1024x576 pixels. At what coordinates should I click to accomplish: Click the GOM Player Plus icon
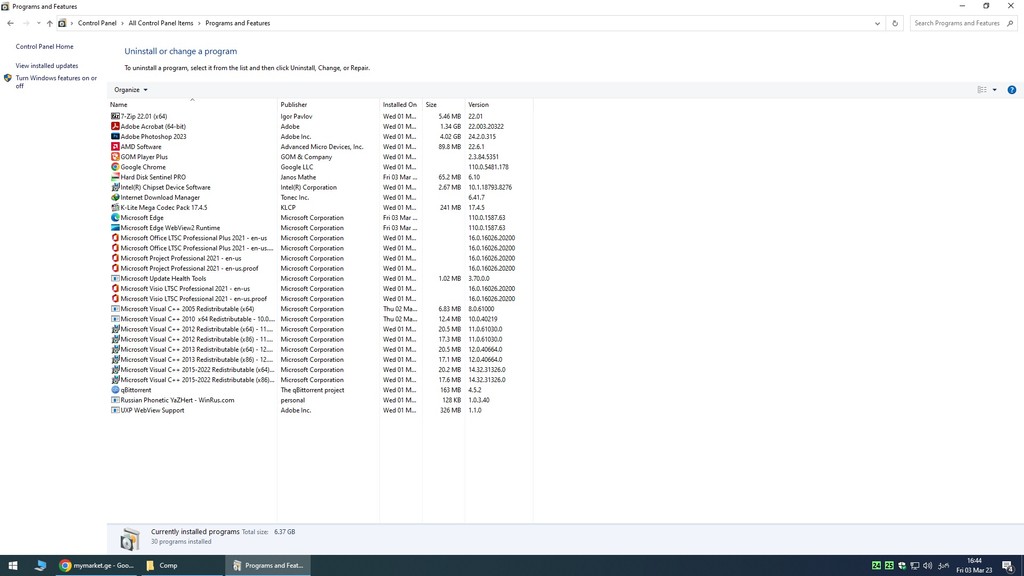click(115, 157)
